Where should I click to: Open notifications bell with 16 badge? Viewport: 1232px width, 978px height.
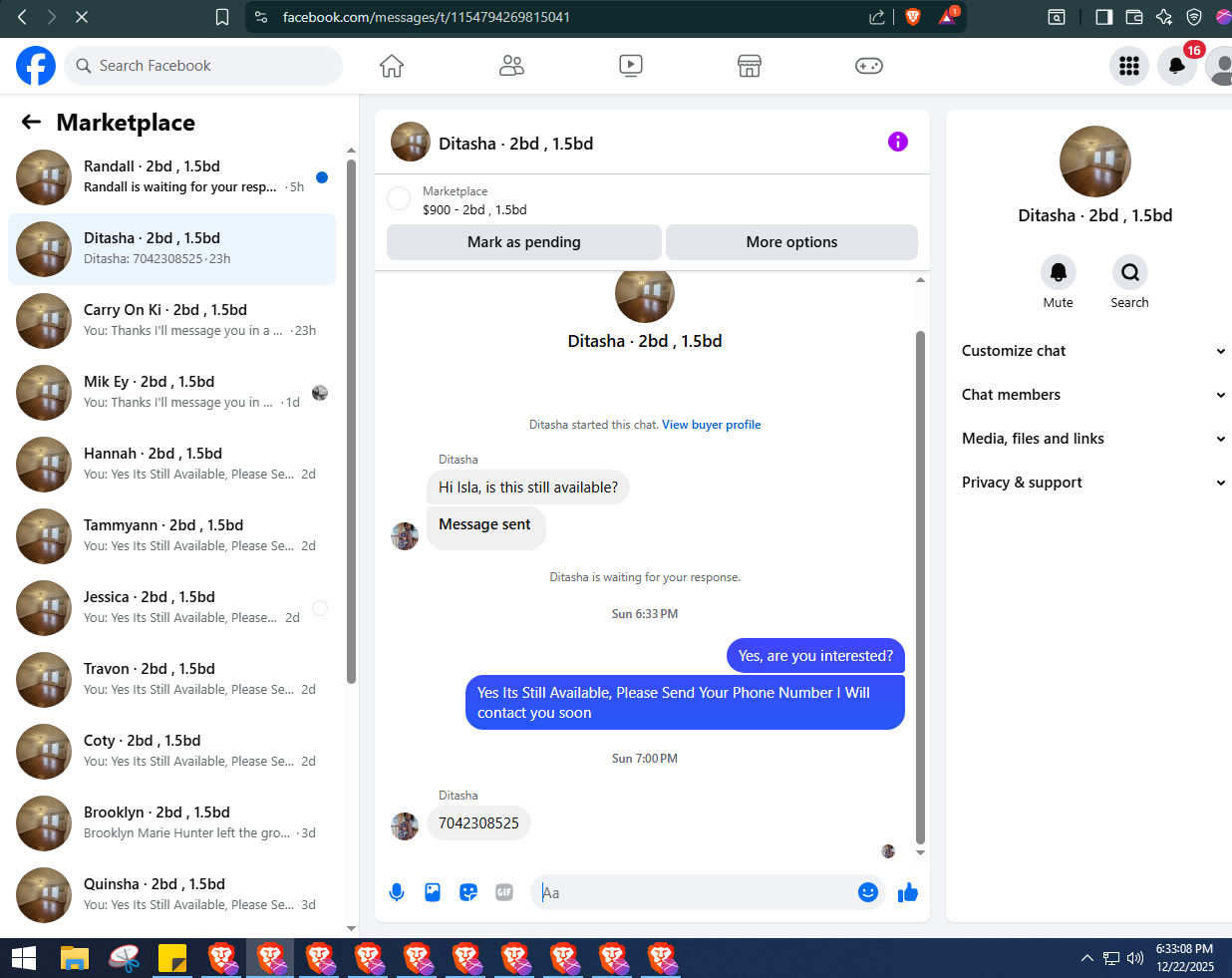(1177, 66)
